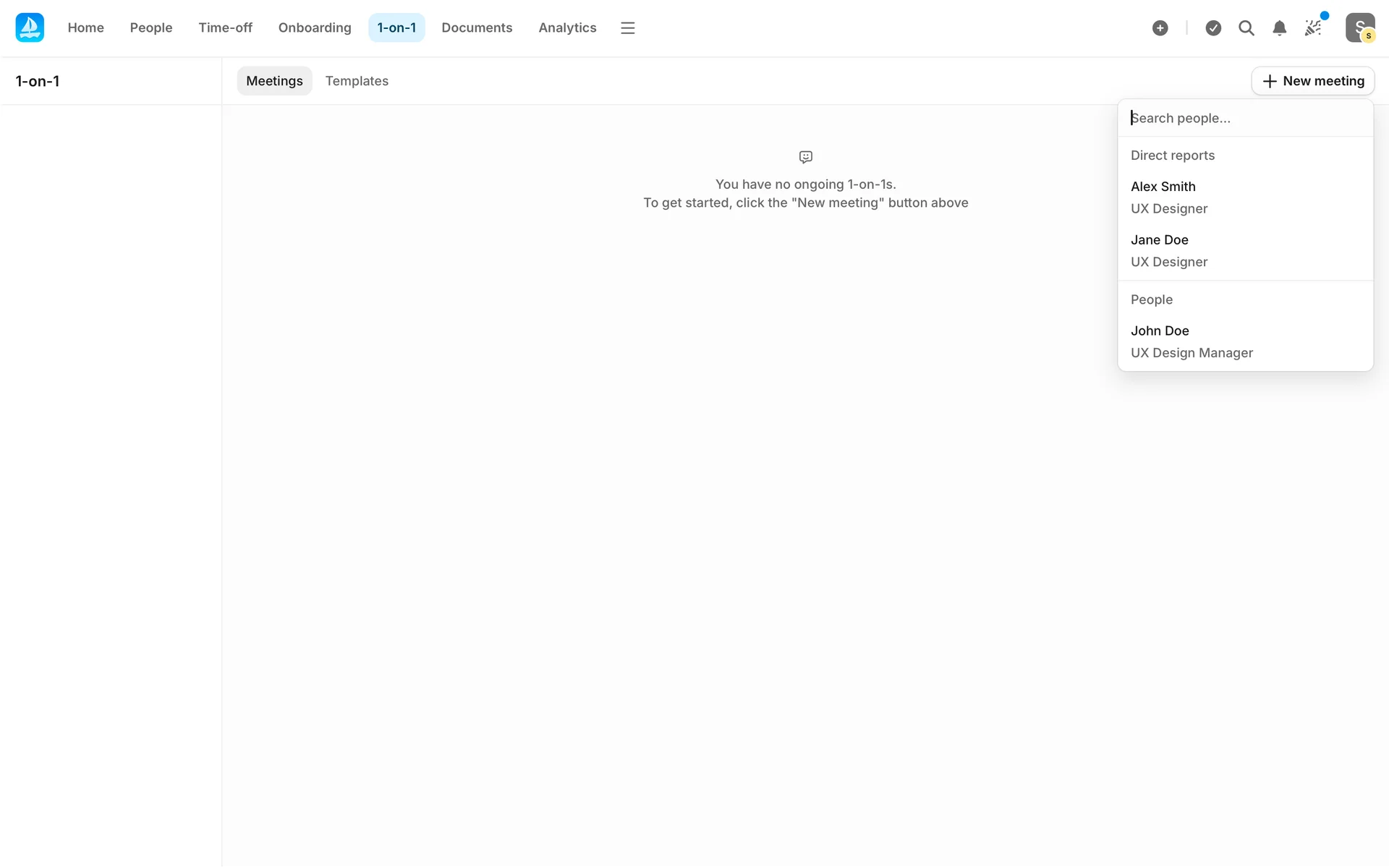Go to the Home menu
Image resolution: width=1389 pixels, height=868 pixels.
85,27
